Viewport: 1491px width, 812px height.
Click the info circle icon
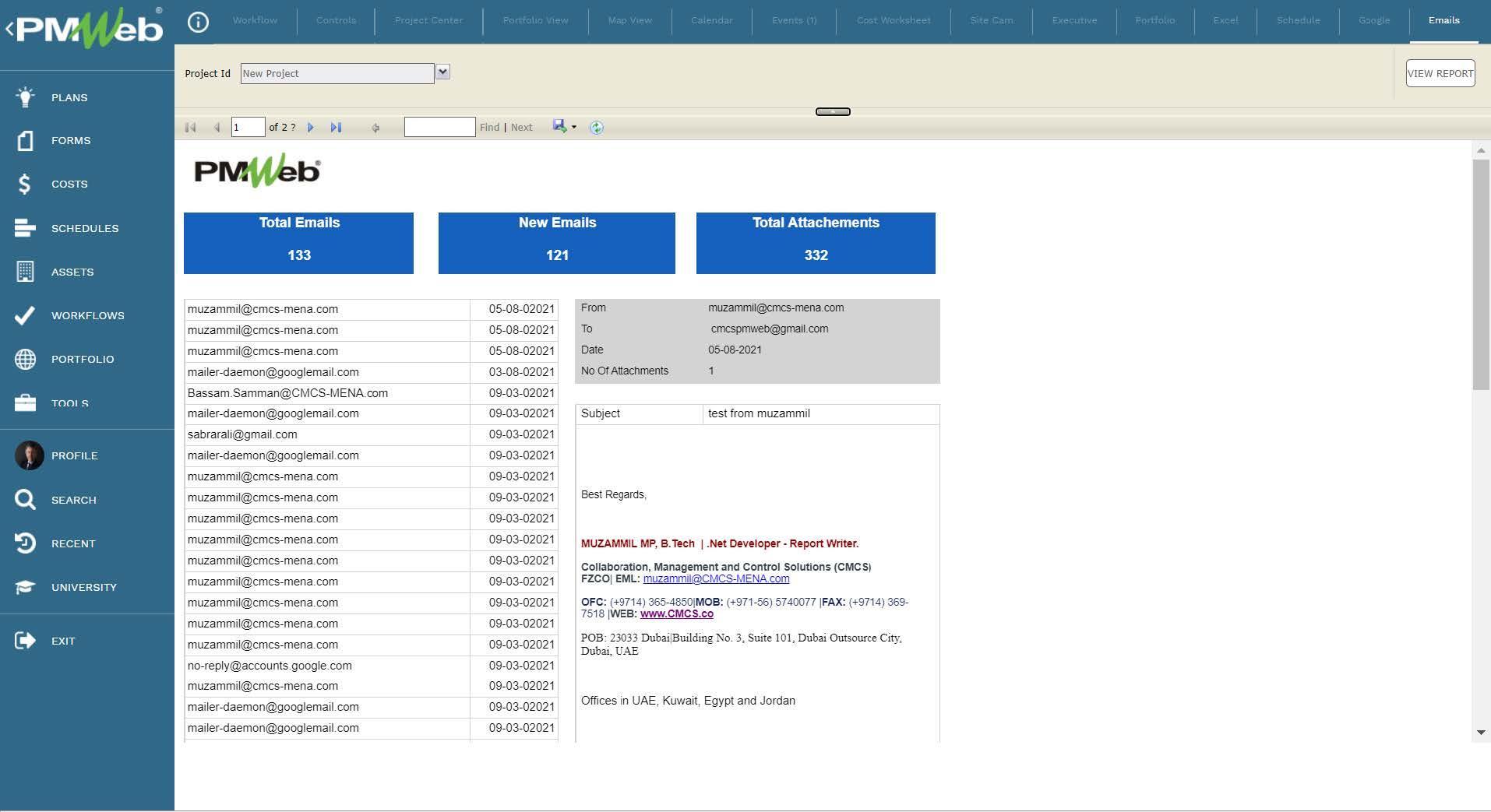(x=198, y=22)
